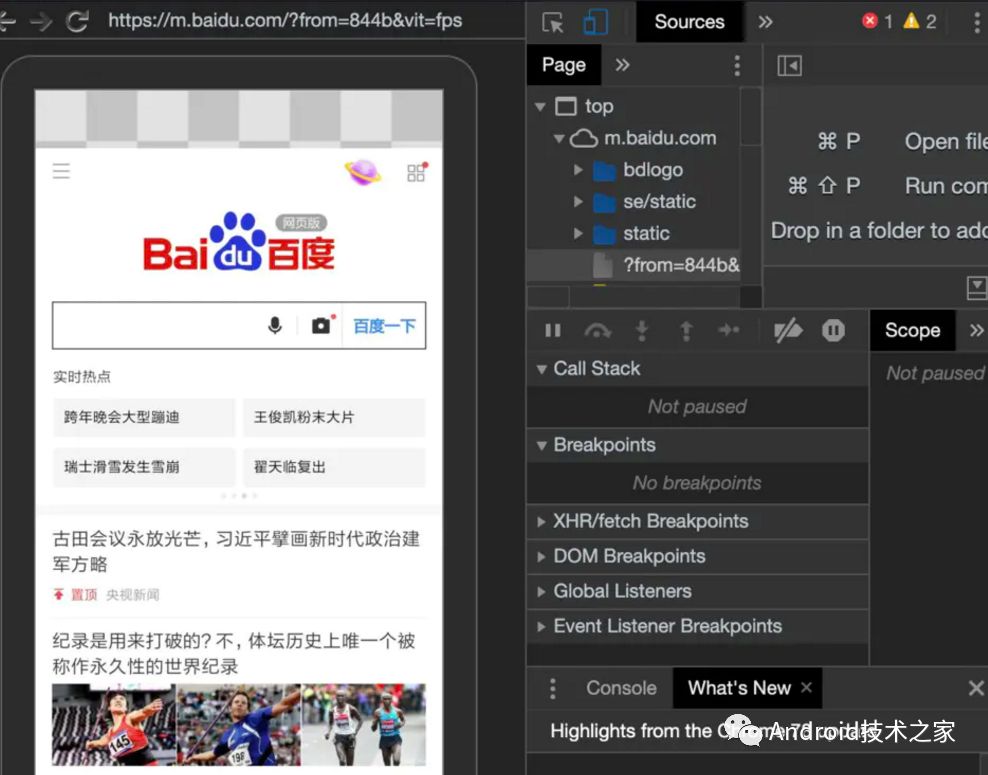Click the deactivate breakpoints icon
Screen dimensions: 988x775
click(788, 330)
